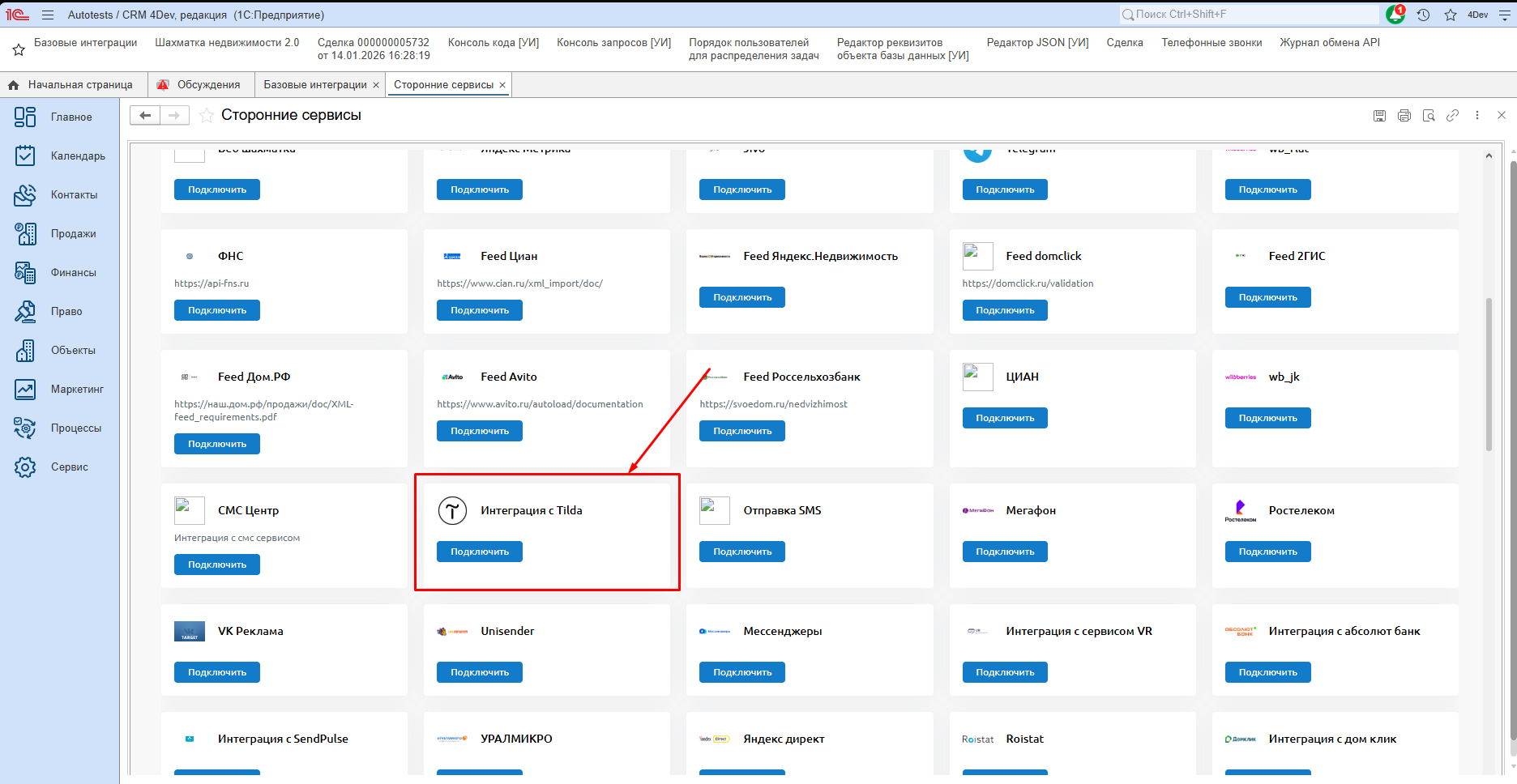Image resolution: width=1517 pixels, height=784 pixels.
Task: Open the hamburger main menu
Action: [x=48, y=15]
